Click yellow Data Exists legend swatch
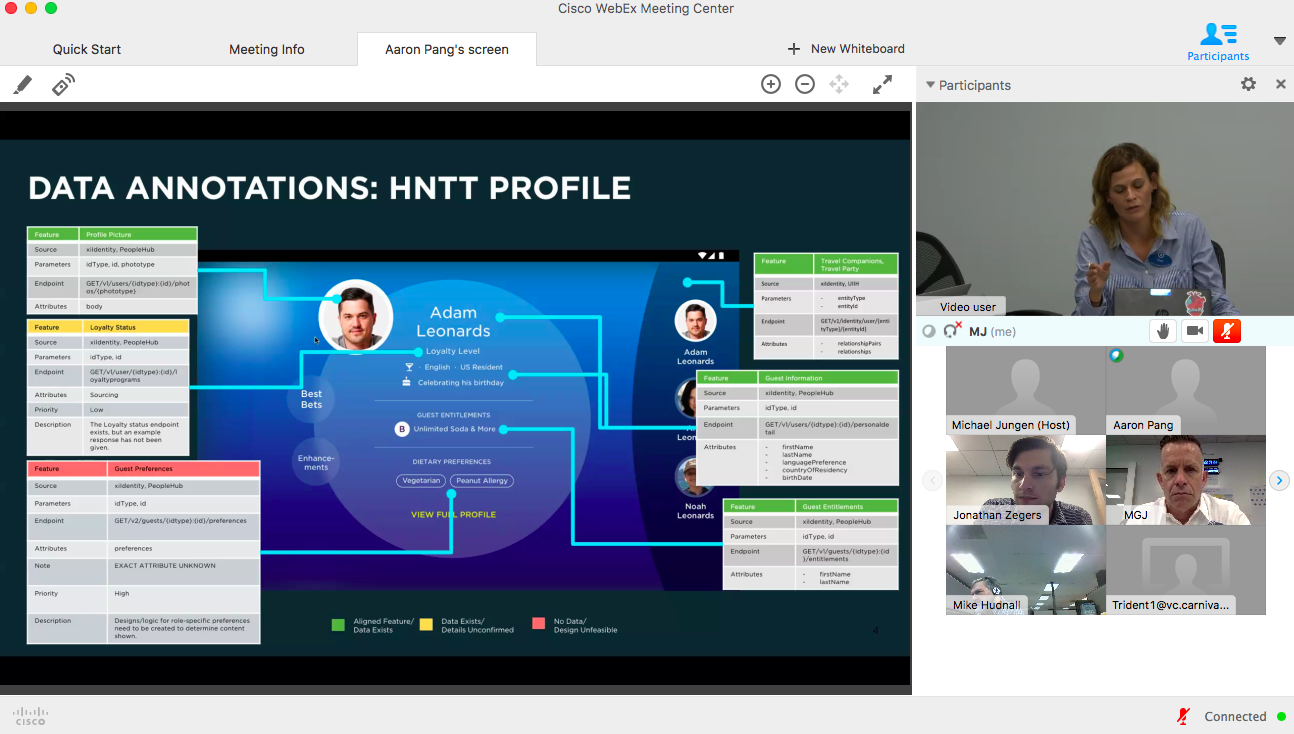The image size is (1294, 734). pos(426,625)
